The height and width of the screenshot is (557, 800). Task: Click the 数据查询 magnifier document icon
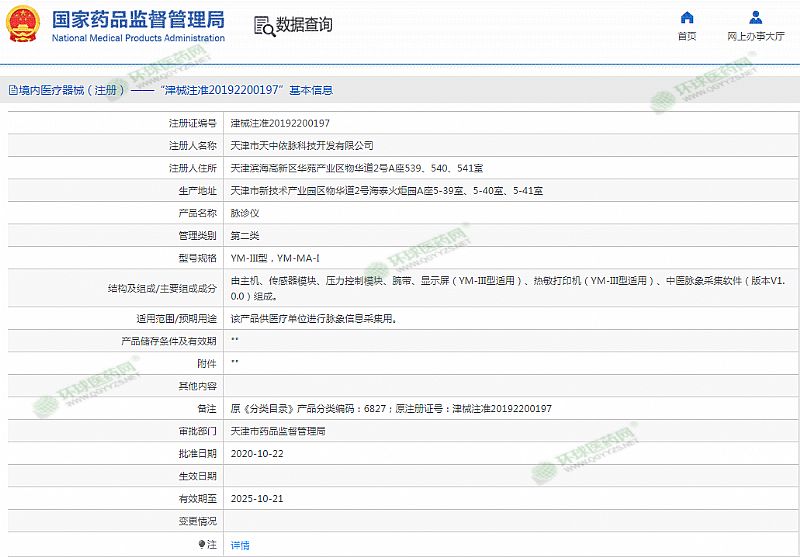[x=262, y=25]
